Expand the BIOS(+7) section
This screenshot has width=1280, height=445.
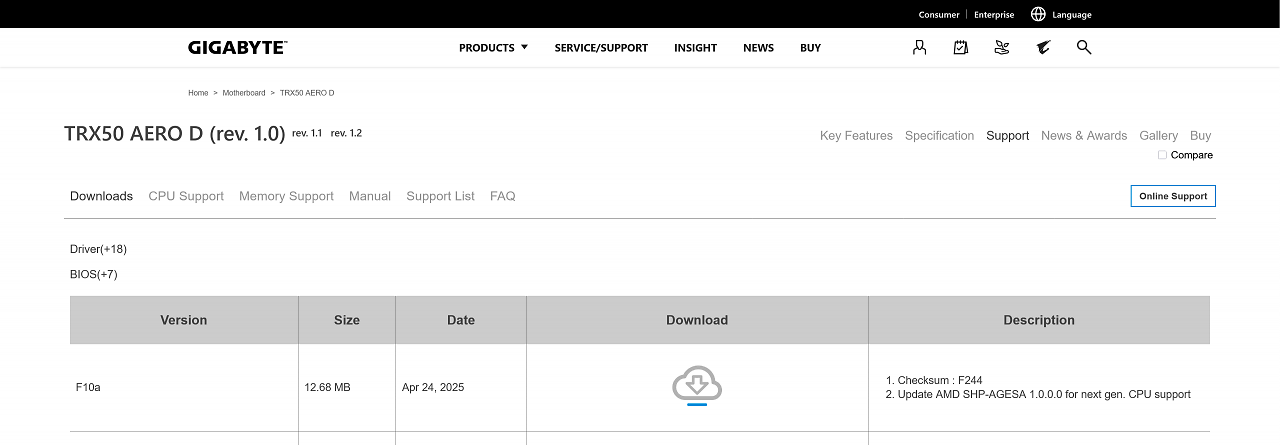point(94,274)
